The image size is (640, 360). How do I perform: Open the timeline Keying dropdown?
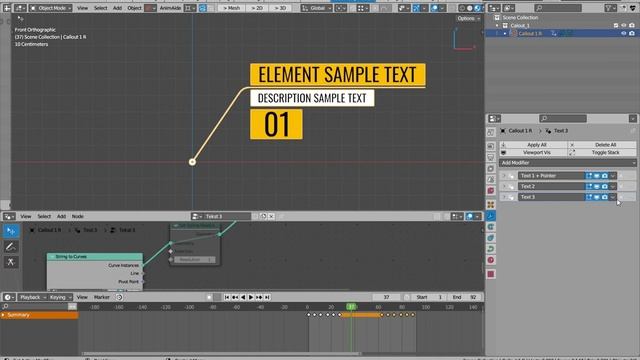tap(60, 297)
